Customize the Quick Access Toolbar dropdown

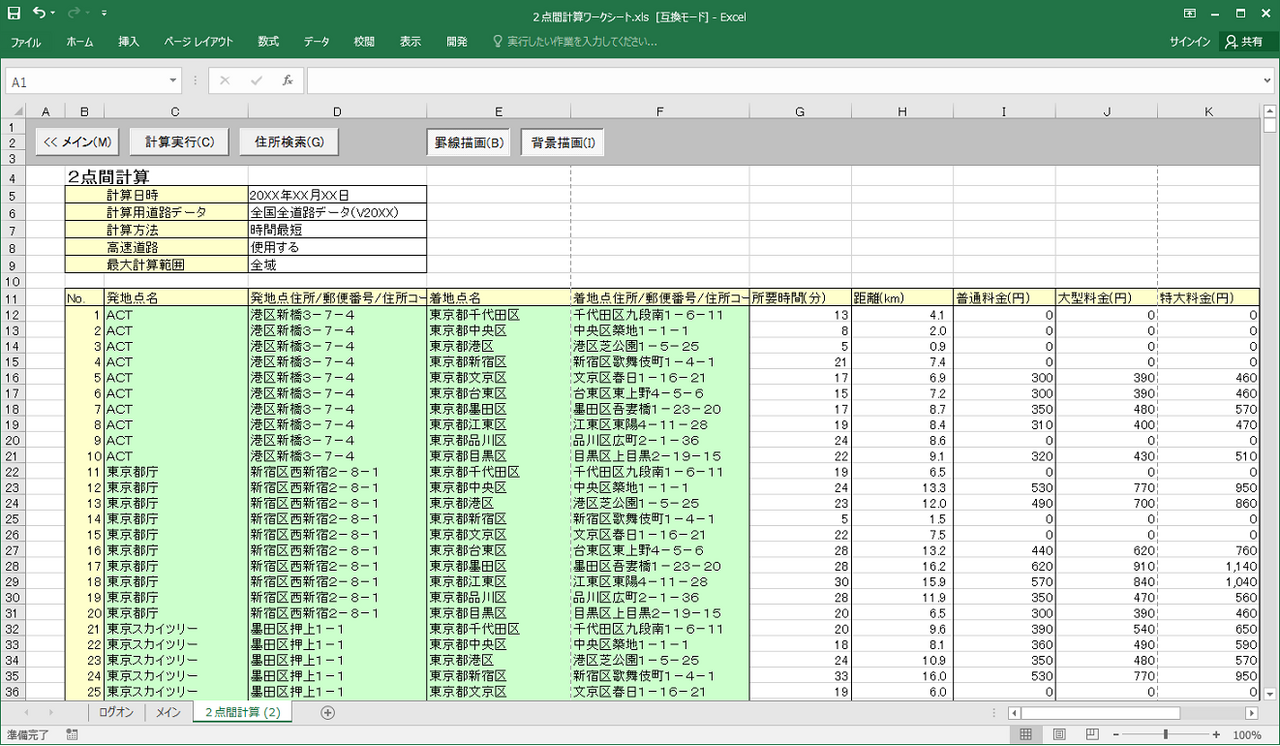click(x=104, y=14)
